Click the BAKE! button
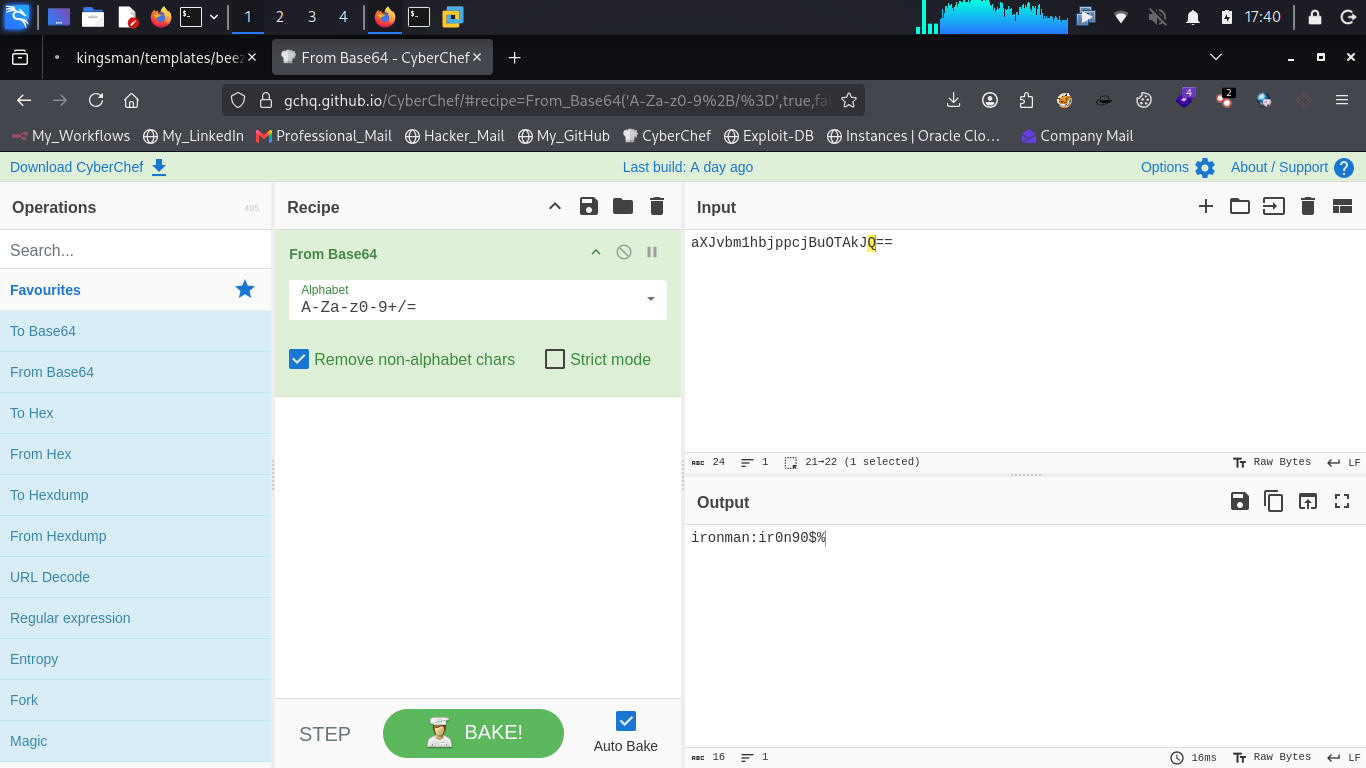 473,733
